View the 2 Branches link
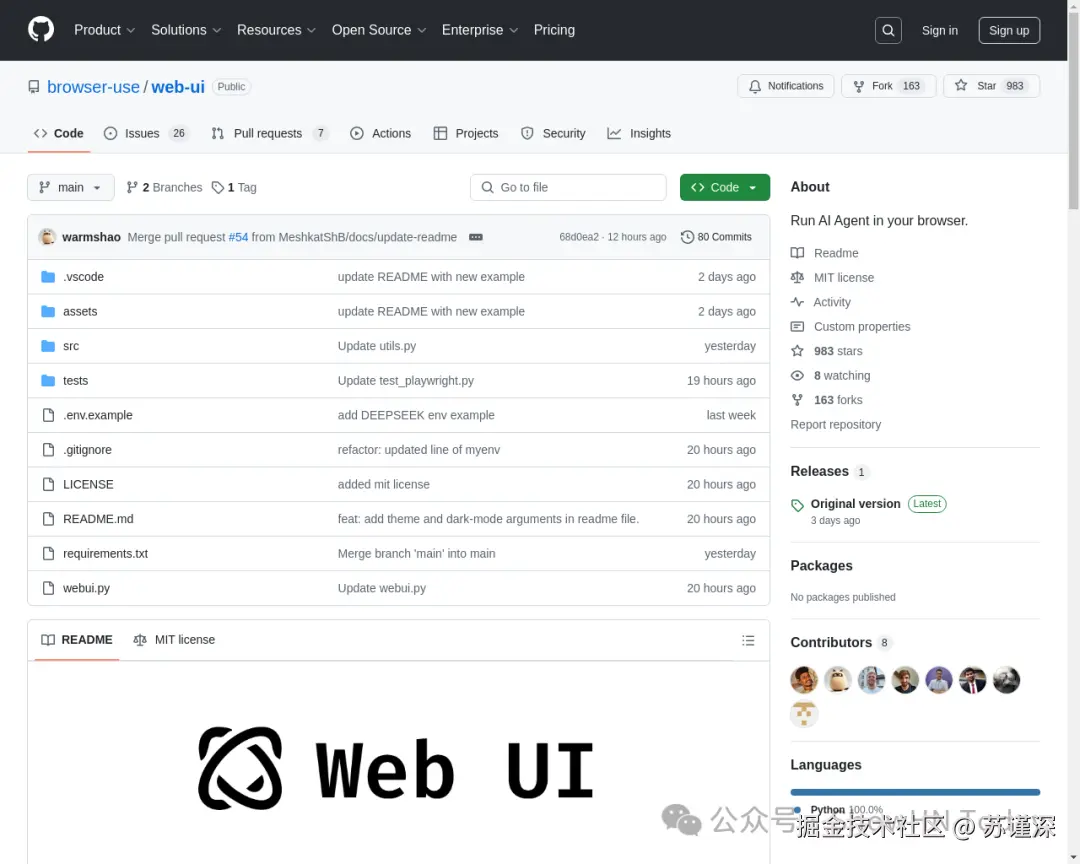Viewport: 1080px width, 864px height. tap(164, 187)
